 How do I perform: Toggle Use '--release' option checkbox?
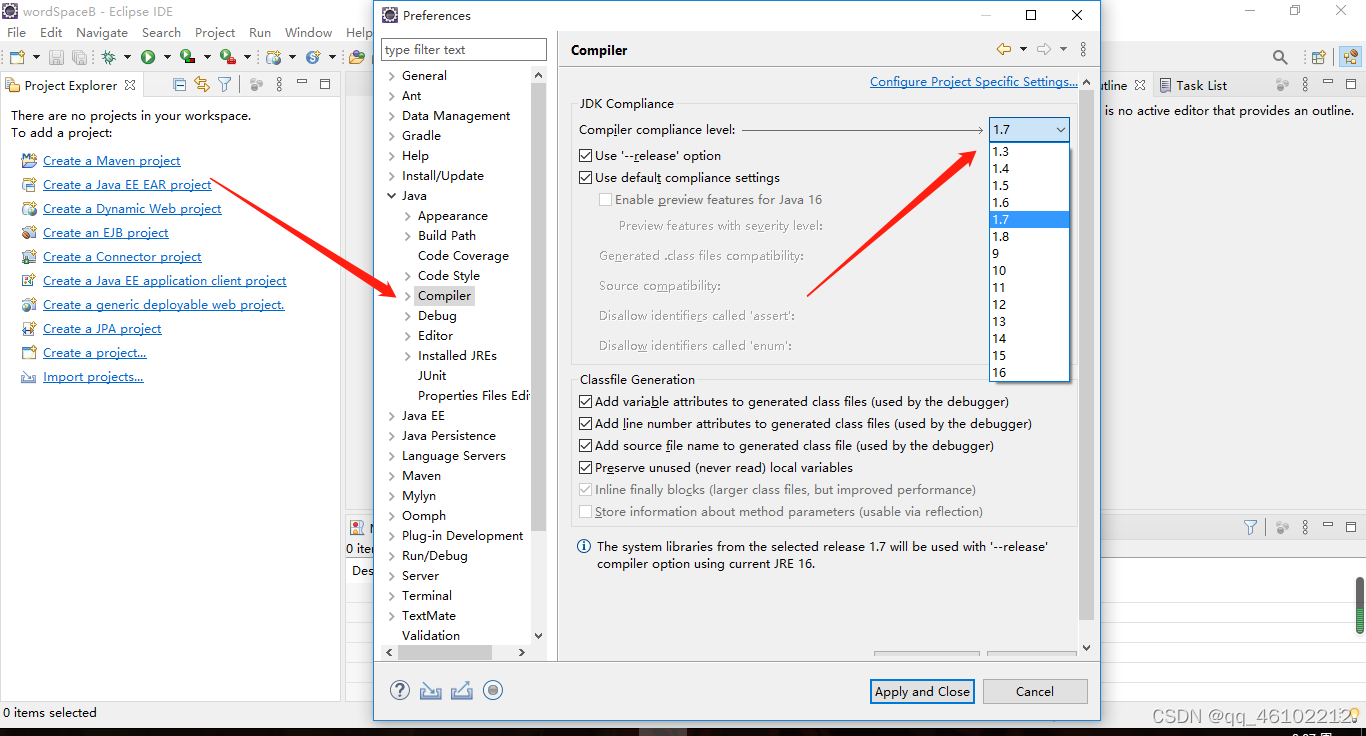[x=586, y=156]
